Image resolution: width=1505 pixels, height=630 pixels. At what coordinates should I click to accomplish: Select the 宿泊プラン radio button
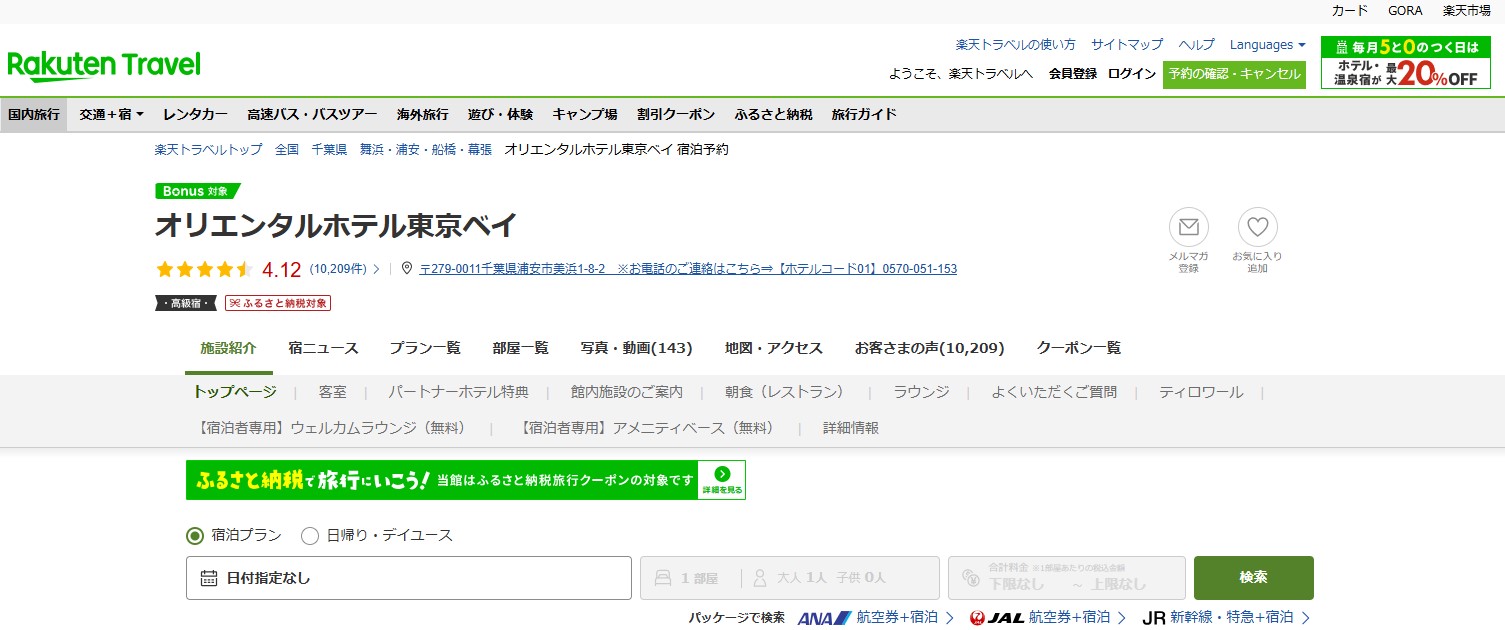(195, 536)
